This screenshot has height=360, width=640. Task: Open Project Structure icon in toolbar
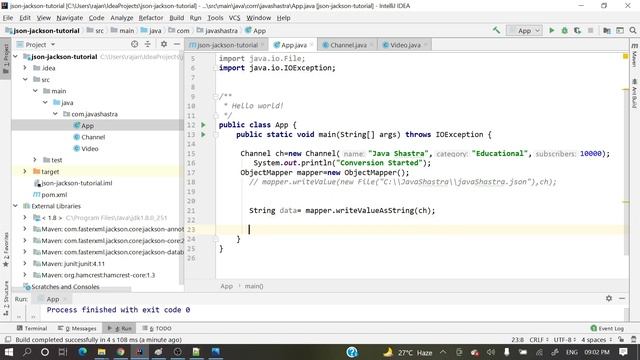pyautogui.click(x=607, y=30)
